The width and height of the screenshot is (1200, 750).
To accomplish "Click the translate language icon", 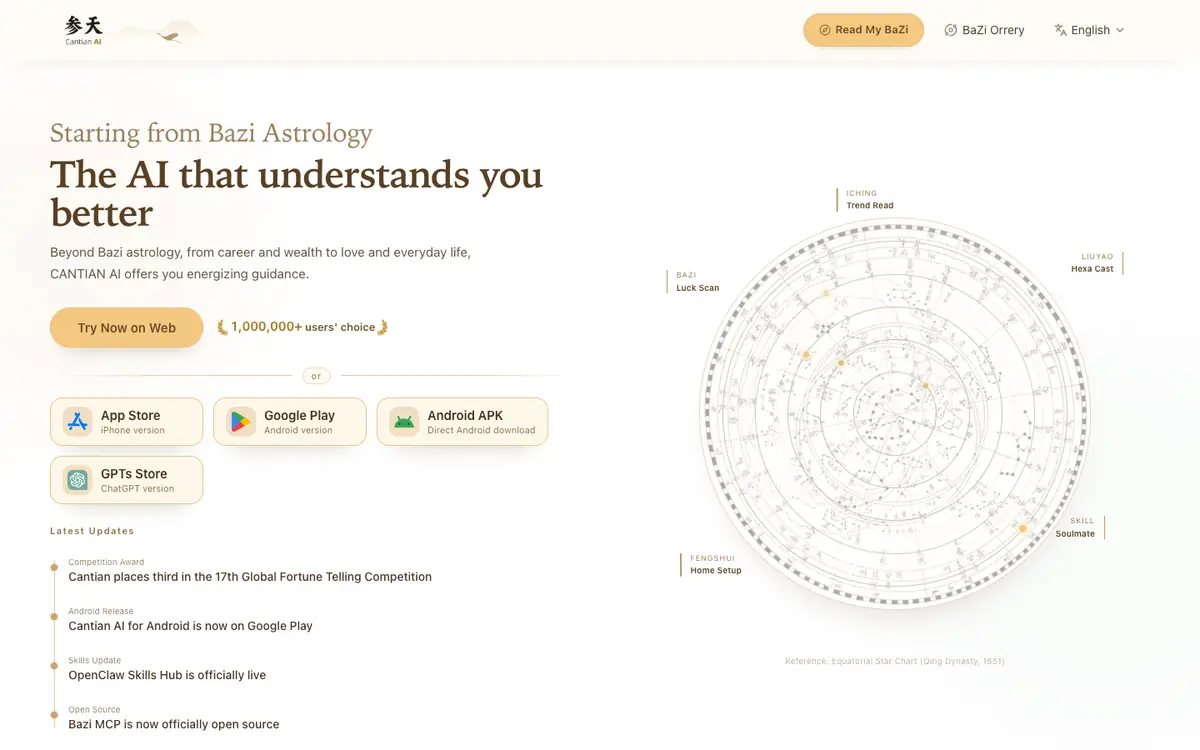I will (1061, 30).
